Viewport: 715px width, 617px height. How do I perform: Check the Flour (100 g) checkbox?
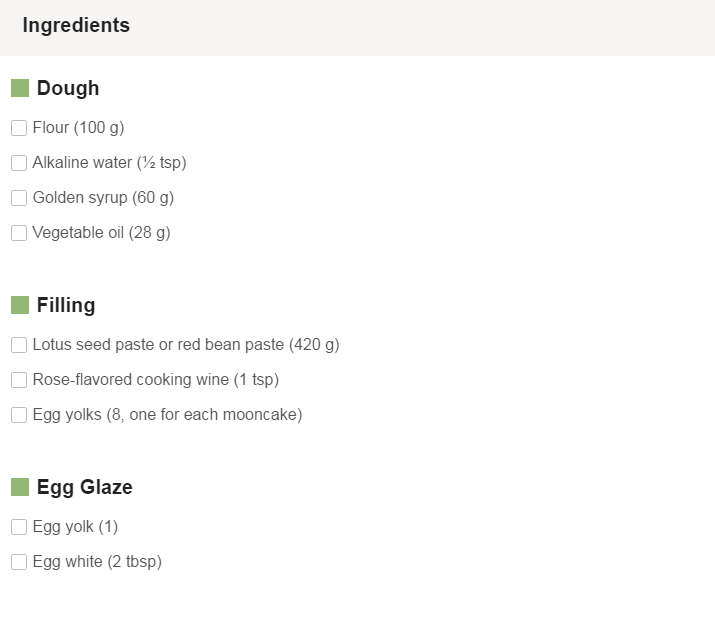point(19,128)
